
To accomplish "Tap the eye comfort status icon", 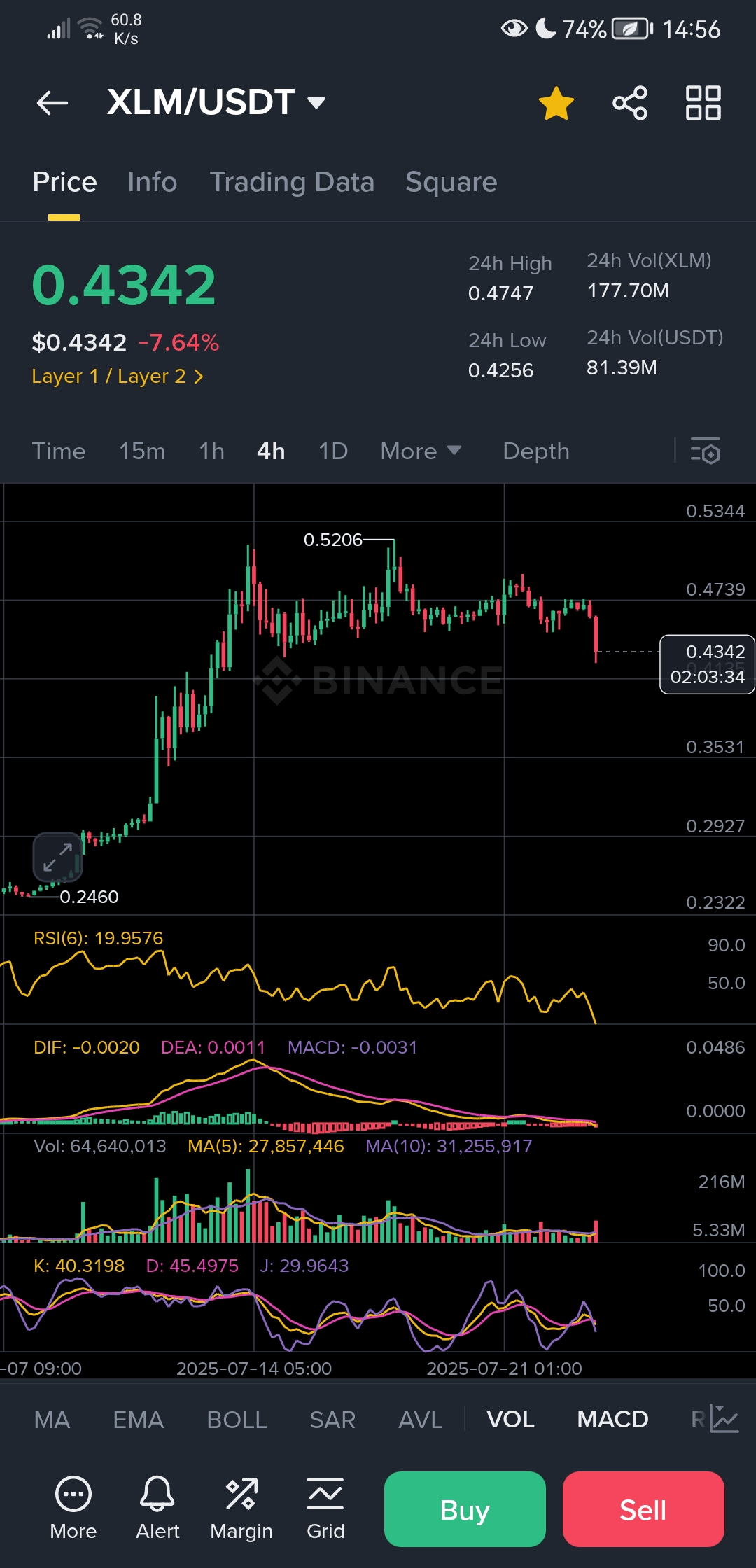I will (514, 29).
